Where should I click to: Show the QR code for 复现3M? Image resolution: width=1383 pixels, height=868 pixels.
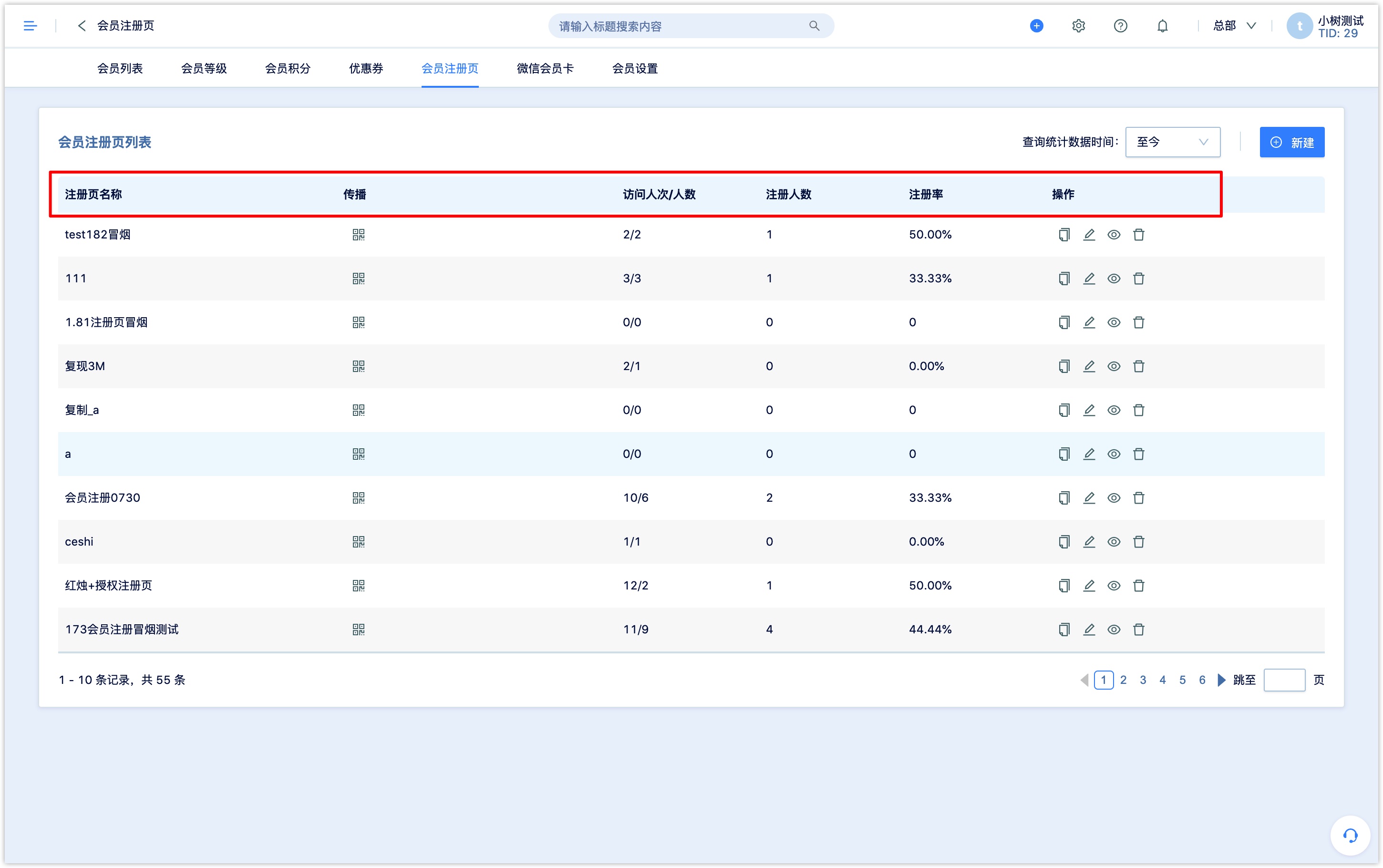click(x=358, y=366)
